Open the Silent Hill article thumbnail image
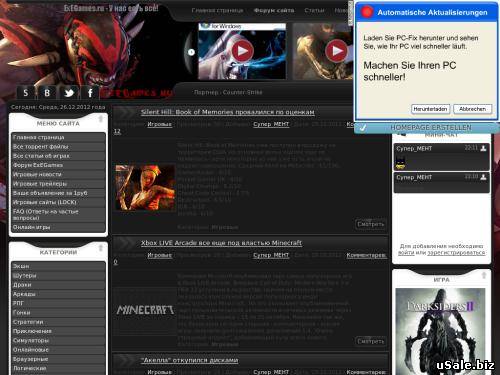The image size is (500, 375). click(145, 187)
